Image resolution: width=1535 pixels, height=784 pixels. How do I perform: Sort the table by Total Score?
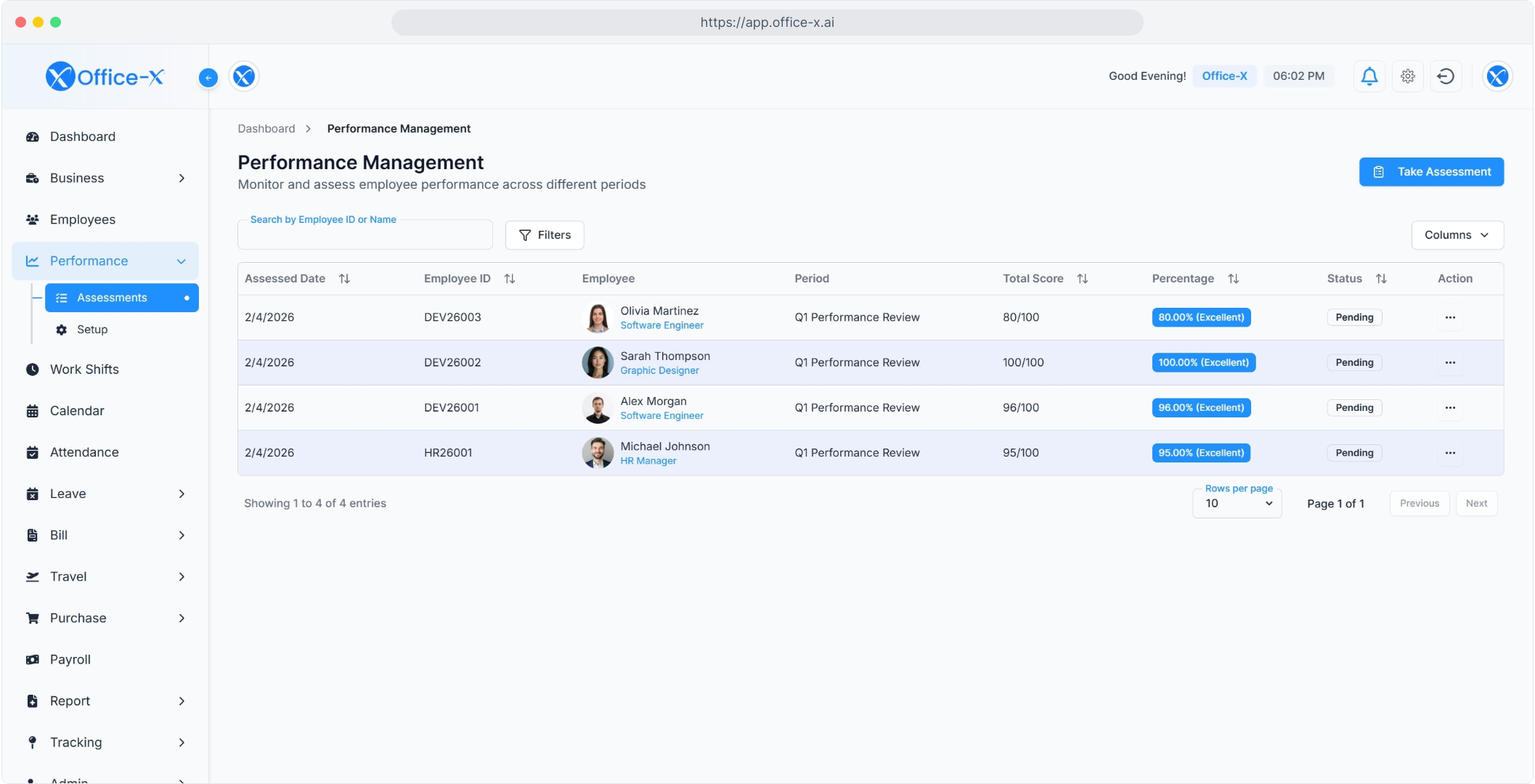tap(1083, 278)
